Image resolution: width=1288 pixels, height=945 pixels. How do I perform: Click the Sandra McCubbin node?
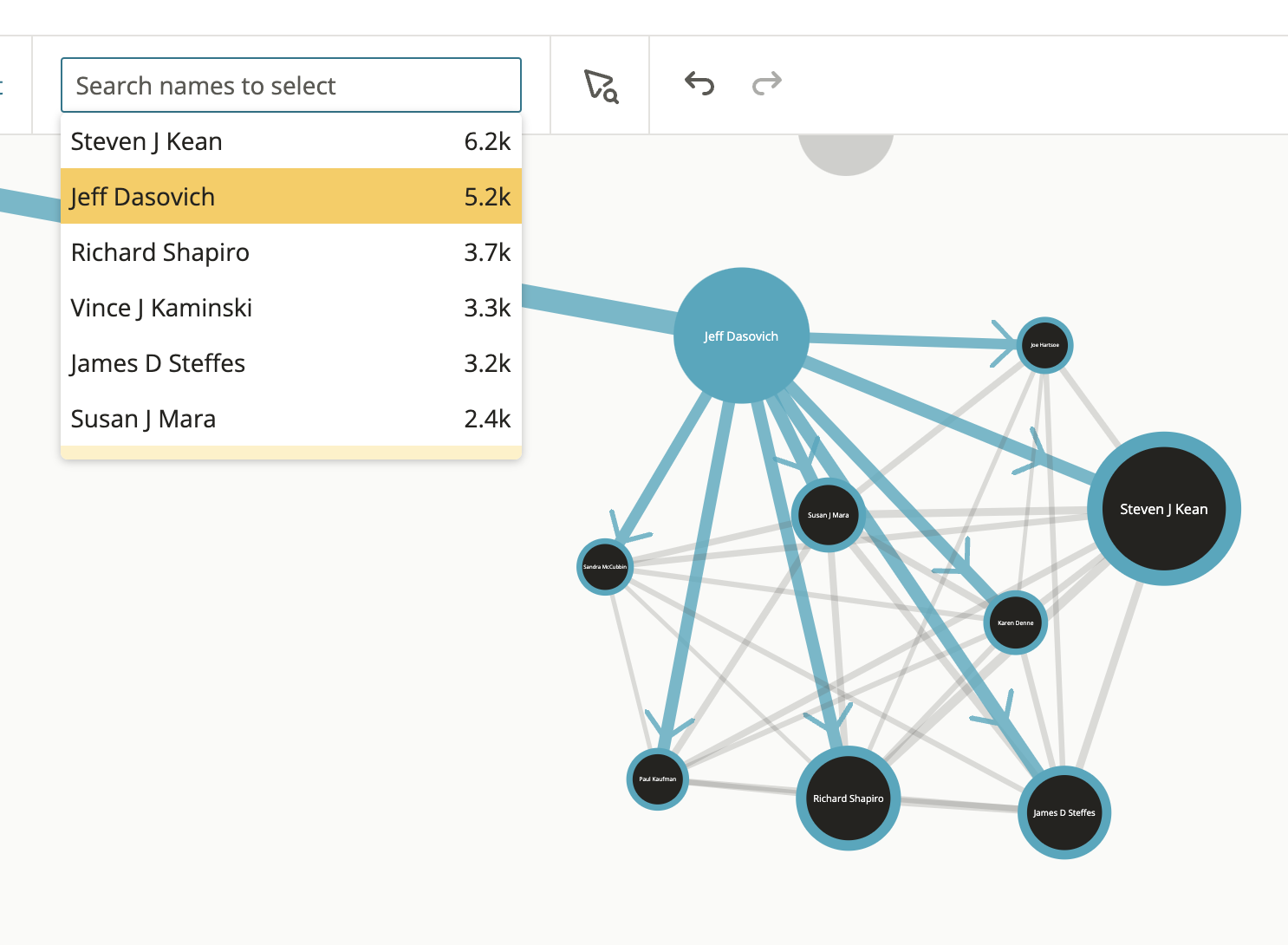click(x=605, y=567)
